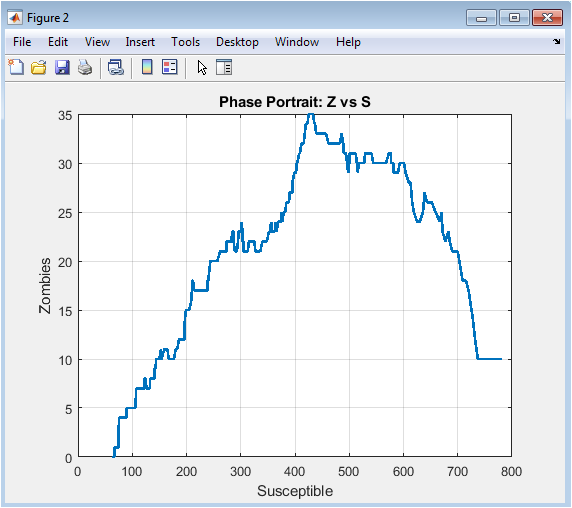Open the Edit menu

[x=58, y=42]
